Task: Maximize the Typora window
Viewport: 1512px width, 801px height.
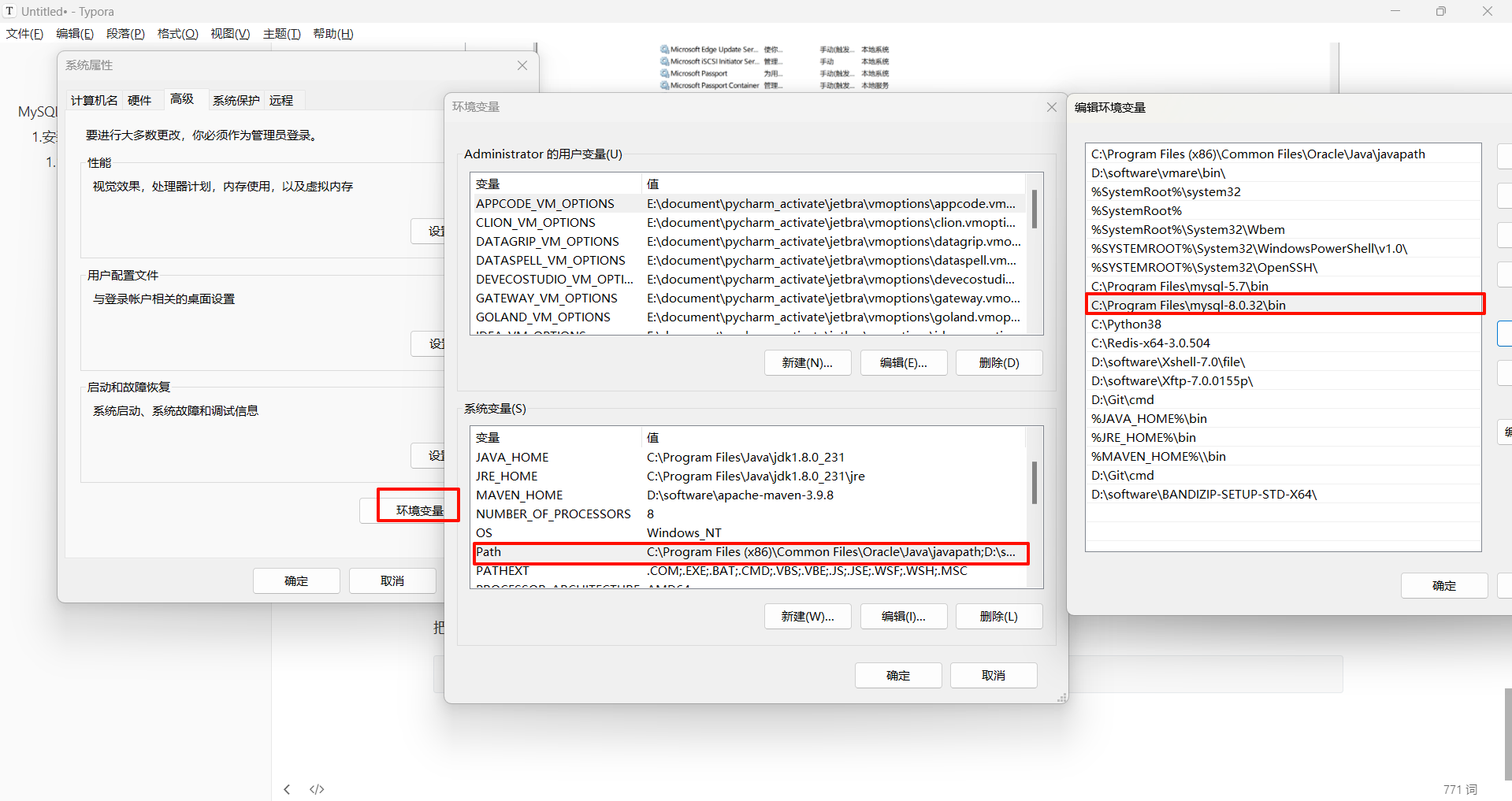Action: point(1441,11)
